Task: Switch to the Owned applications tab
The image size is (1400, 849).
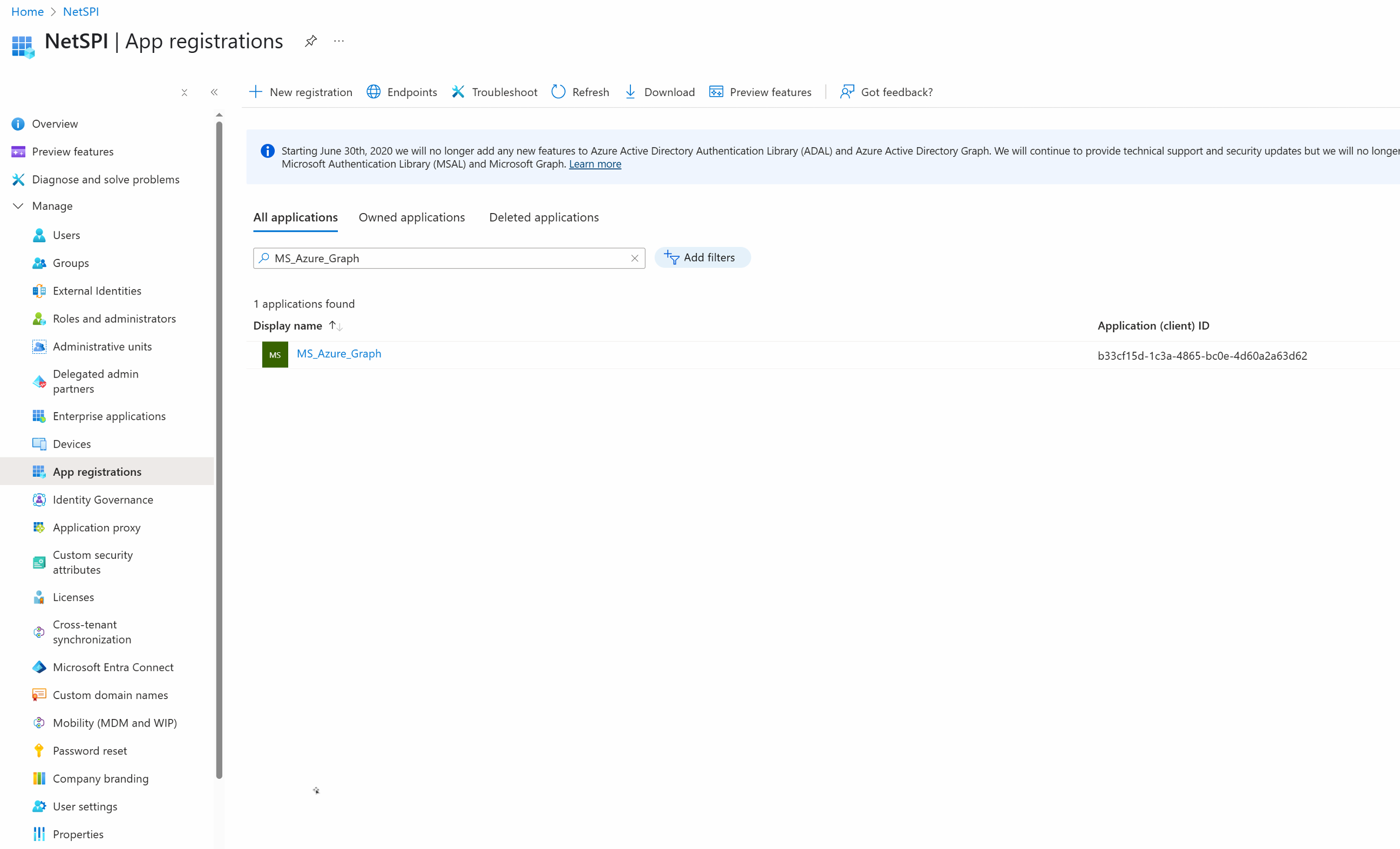Action: coord(411,217)
